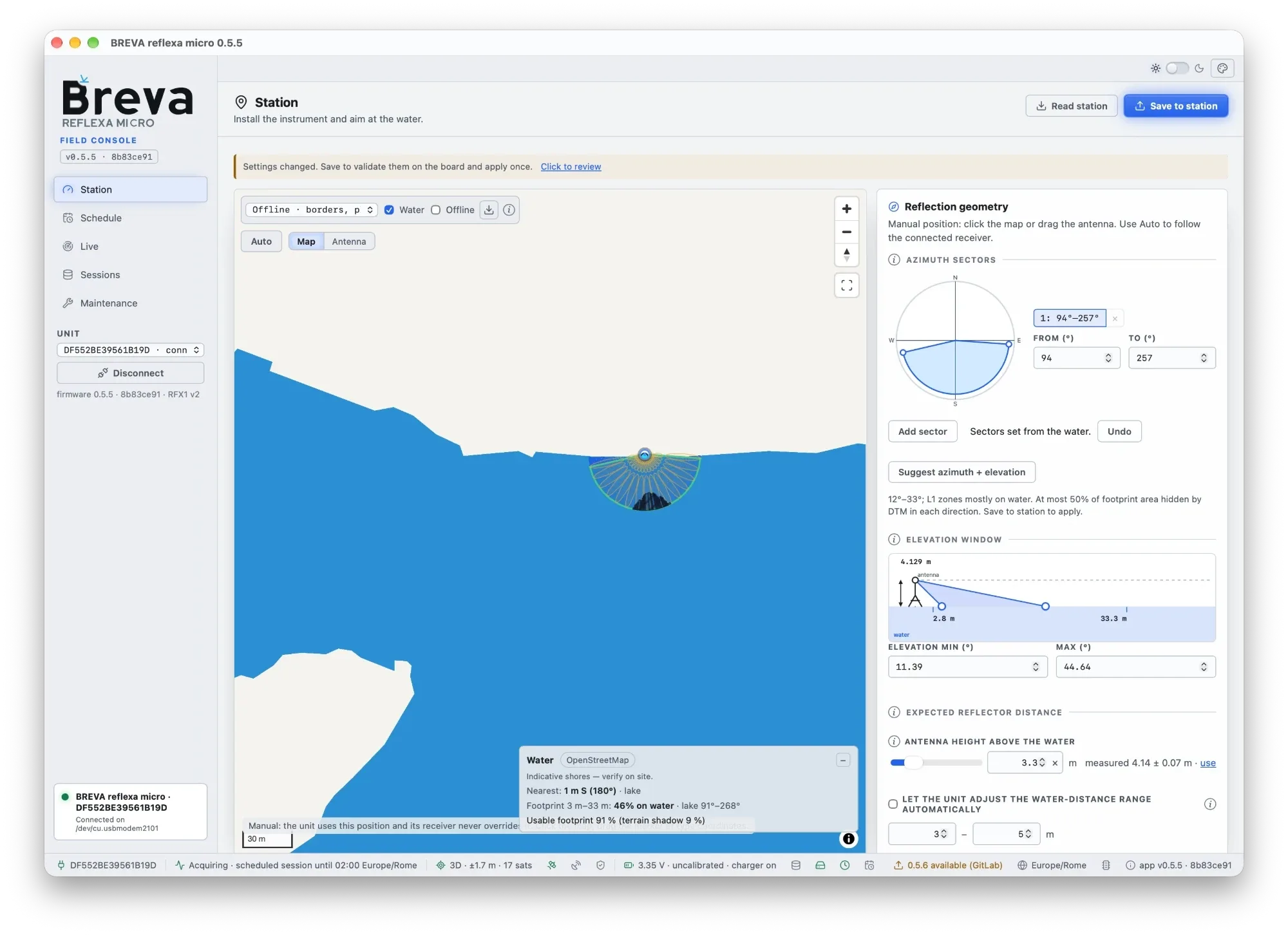The width and height of the screenshot is (1288, 935).
Task: Enter fullscreen map view
Action: click(x=846, y=285)
